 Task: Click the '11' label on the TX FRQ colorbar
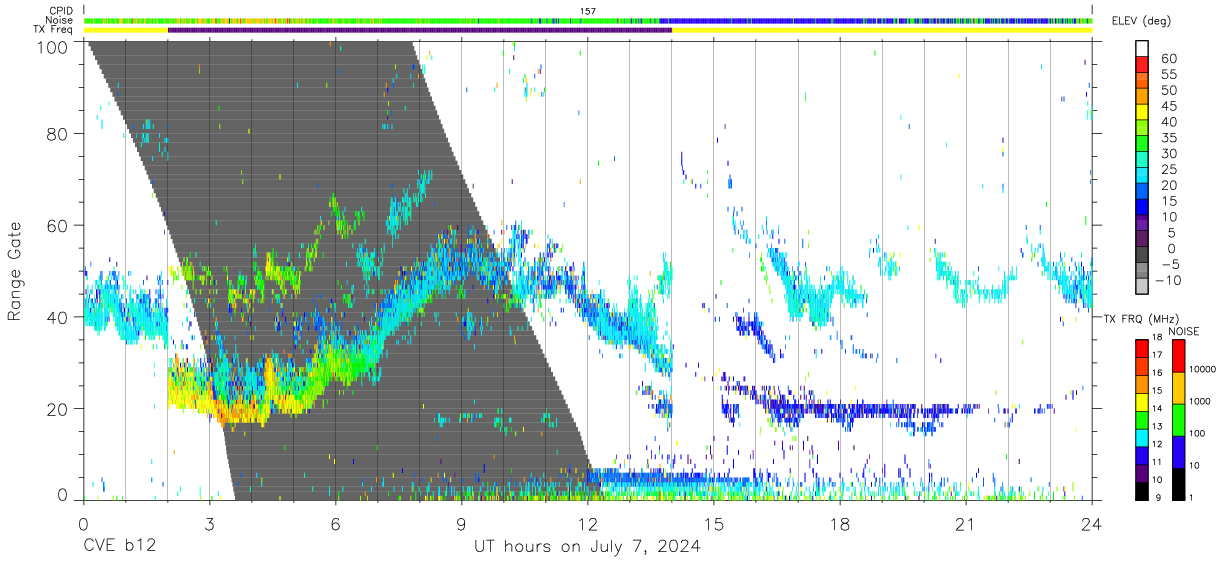pyautogui.click(x=1157, y=462)
